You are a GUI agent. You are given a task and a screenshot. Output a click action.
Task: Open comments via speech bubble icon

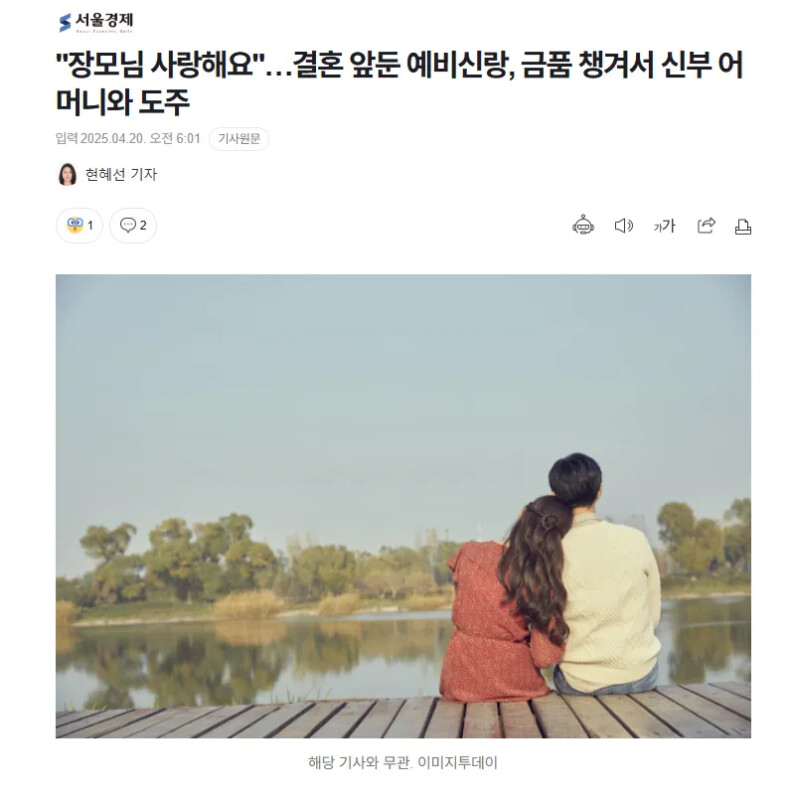click(128, 225)
